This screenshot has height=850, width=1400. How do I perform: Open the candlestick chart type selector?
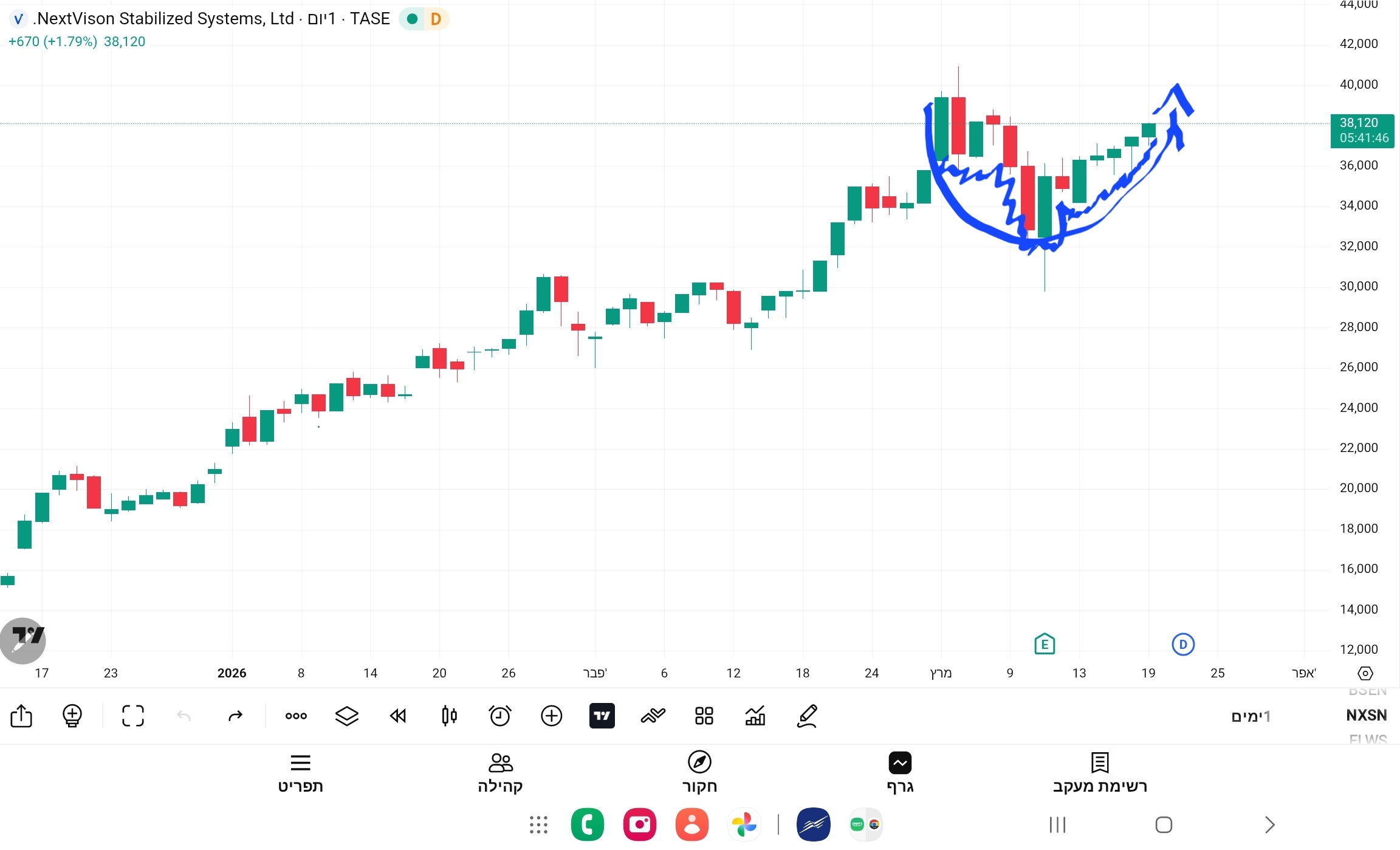pos(449,716)
